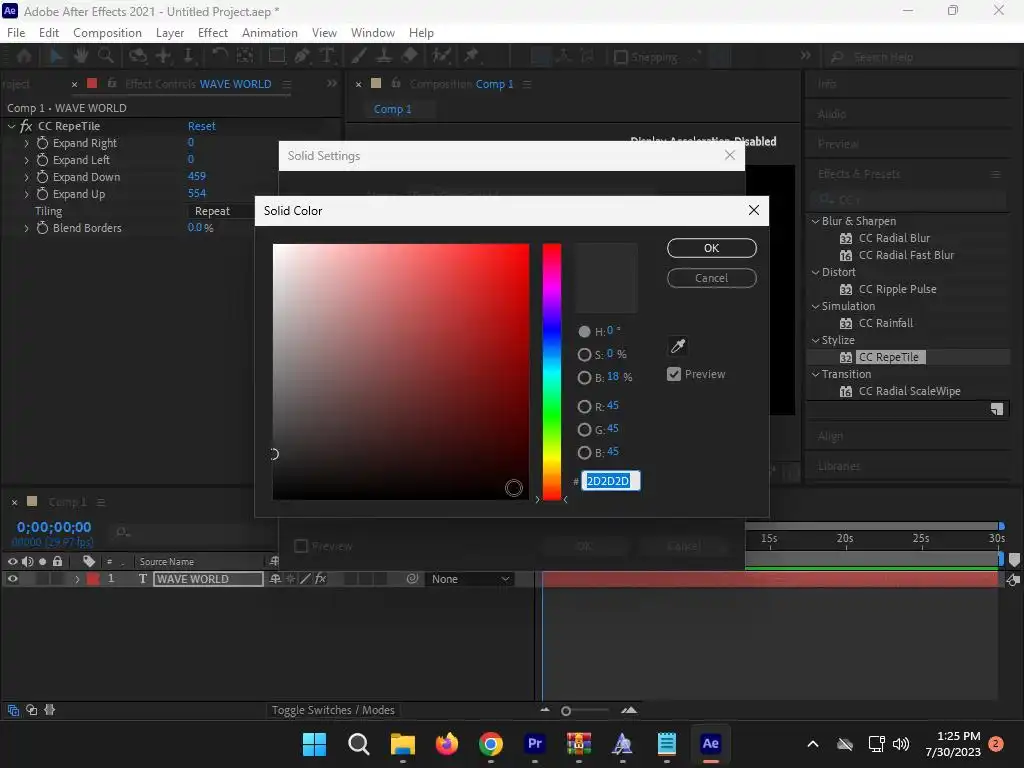Open the parent None dropdown on layer 1
The image size is (1024, 768).
pos(470,579)
